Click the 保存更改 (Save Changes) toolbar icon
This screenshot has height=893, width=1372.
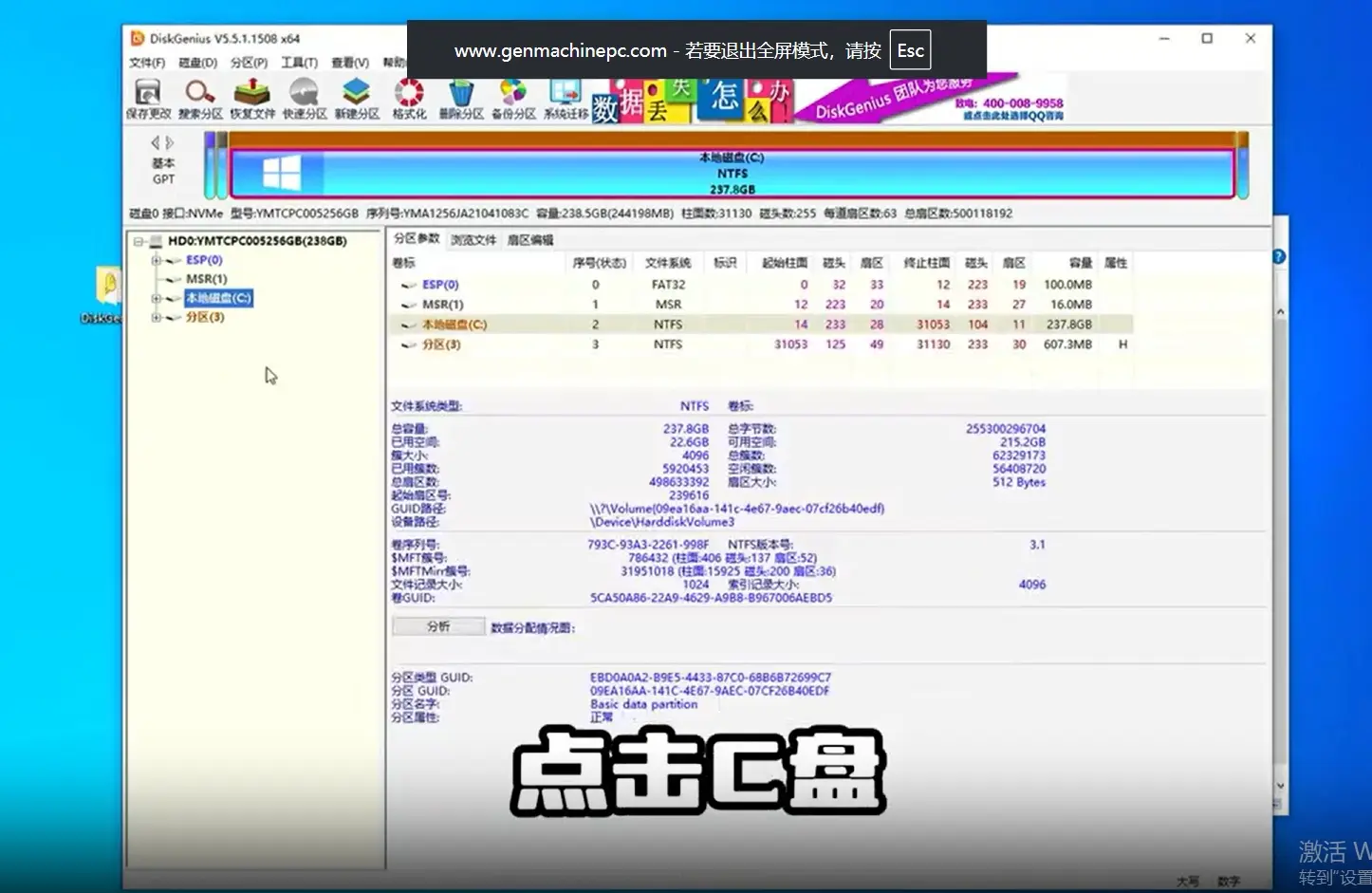click(148, 99)
